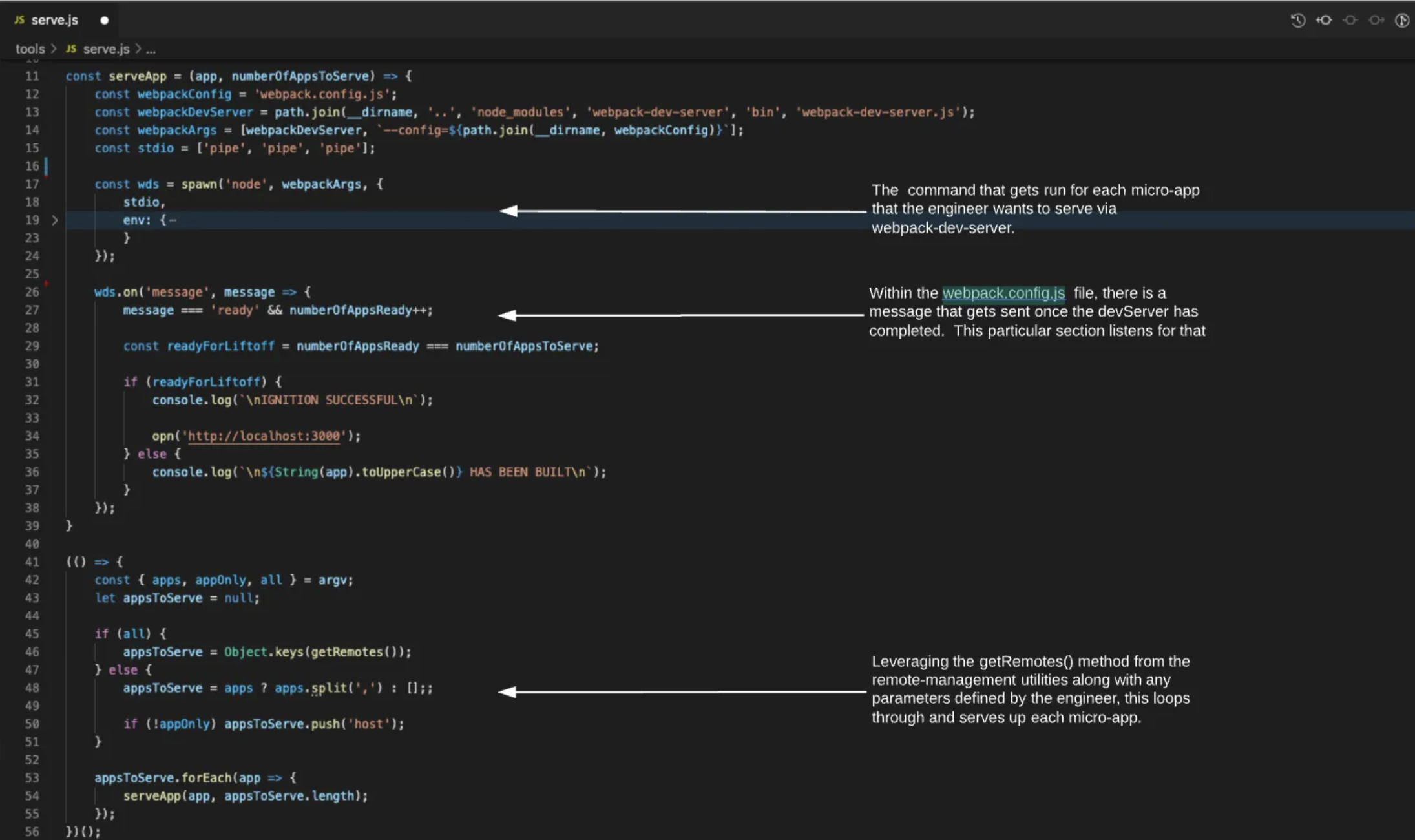
Task: Click 'toUpperCase()' on line 36
Action: coord(408,472)
